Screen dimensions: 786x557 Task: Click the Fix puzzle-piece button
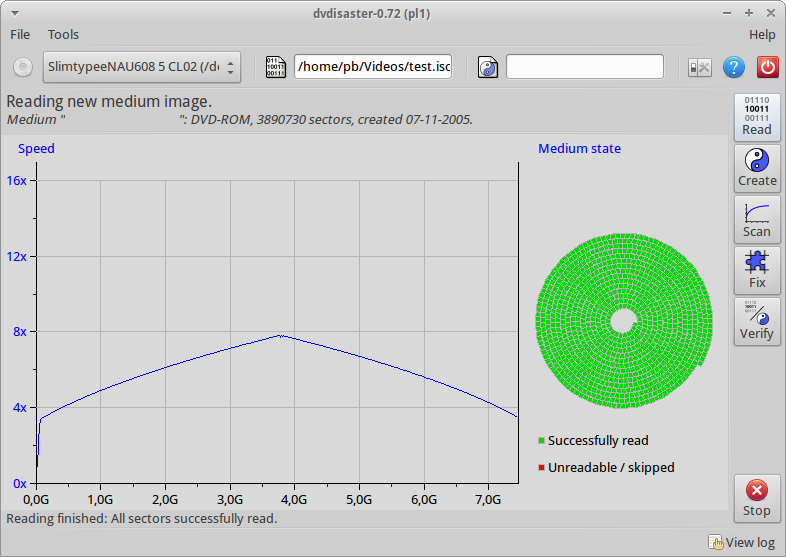pos(756,270)
